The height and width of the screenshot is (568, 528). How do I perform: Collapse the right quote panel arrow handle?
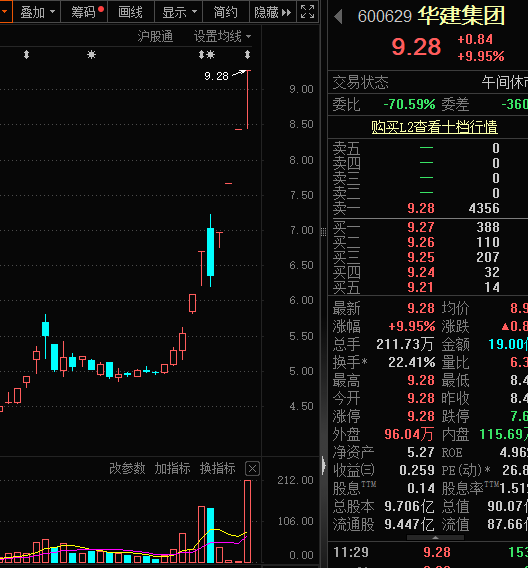point(324,465)
